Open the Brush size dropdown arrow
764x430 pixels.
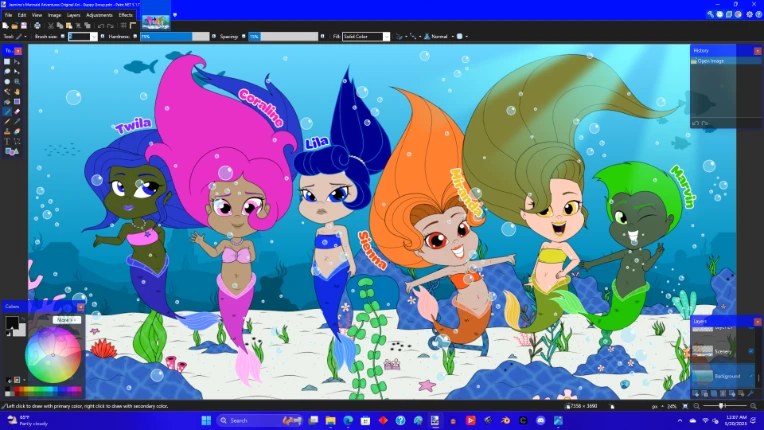[x=94, y=37]
